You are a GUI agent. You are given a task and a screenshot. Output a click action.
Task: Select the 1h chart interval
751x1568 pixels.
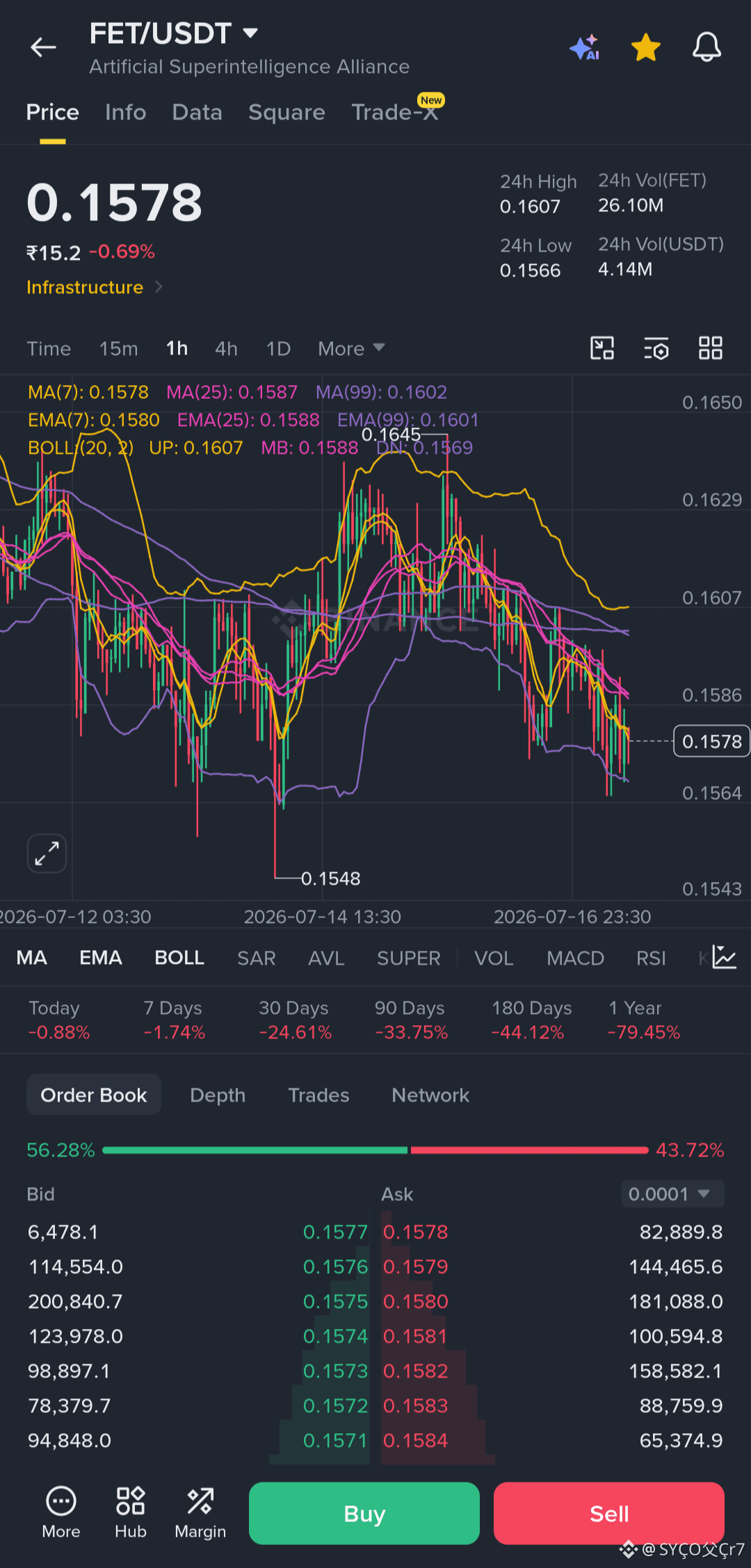click(x=177, y=348)
